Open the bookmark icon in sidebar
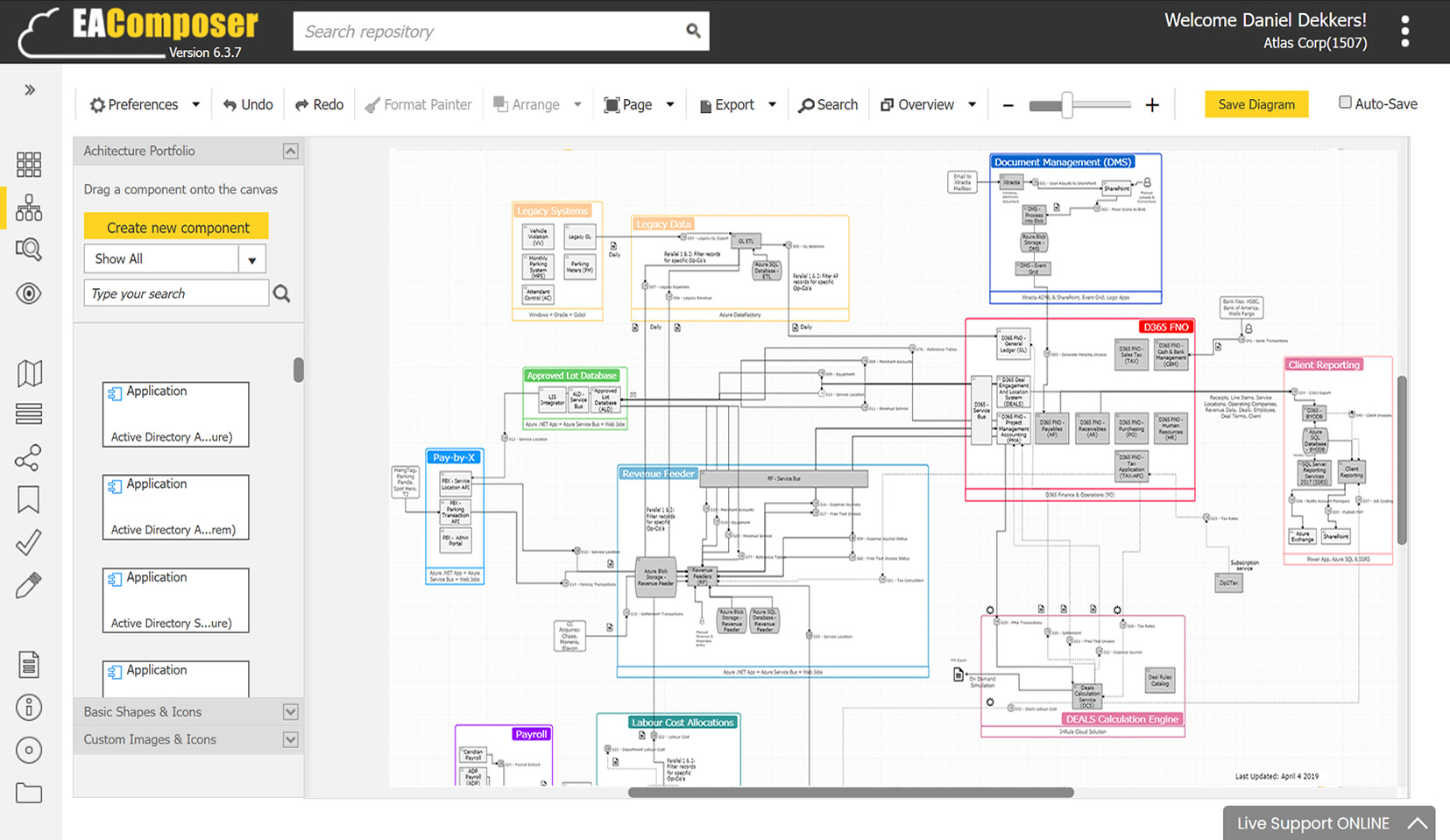This screenshot has height=840, width=1450. pyautogui.click(x=28, y=499)
